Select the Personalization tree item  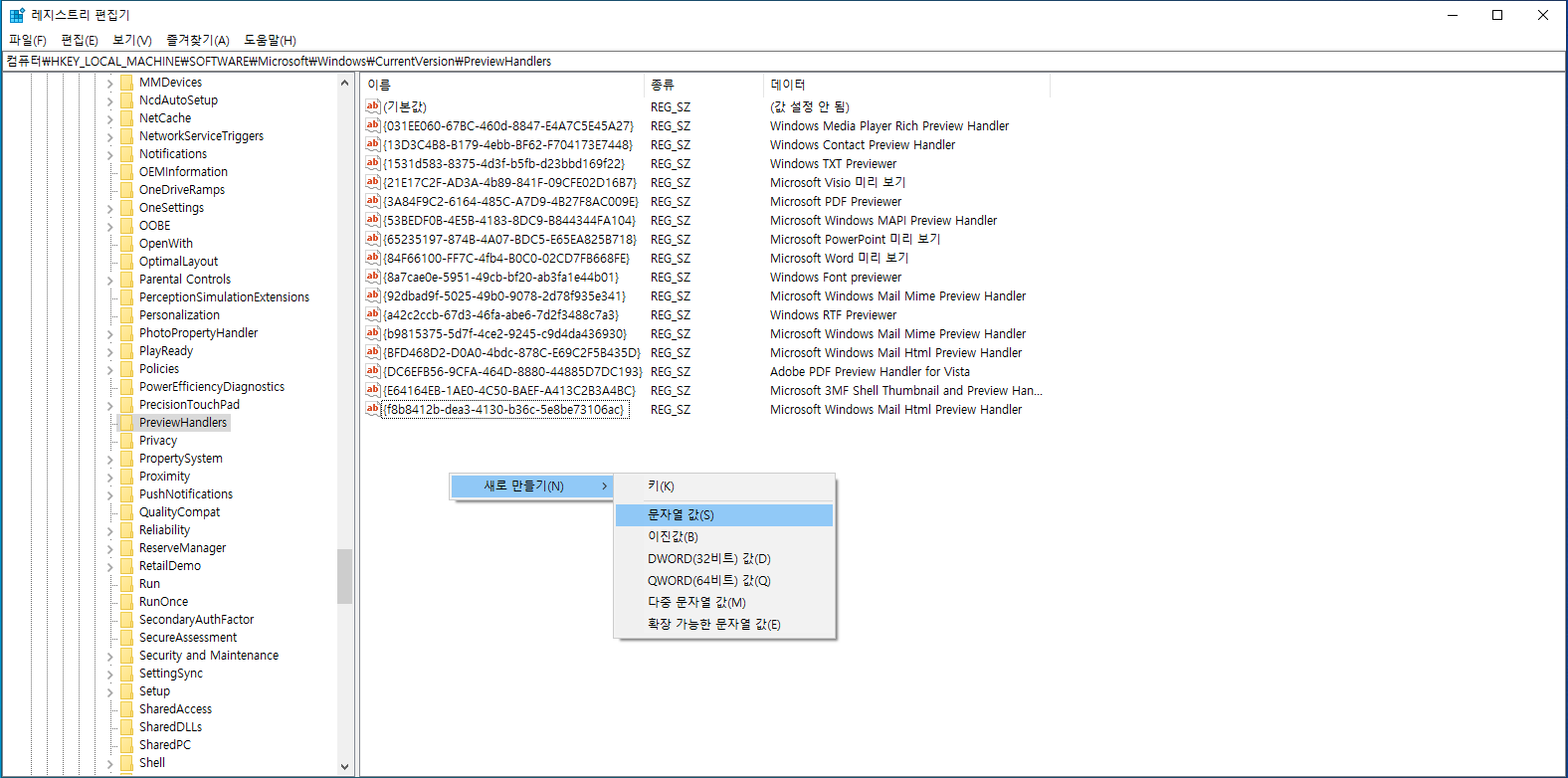179,315
